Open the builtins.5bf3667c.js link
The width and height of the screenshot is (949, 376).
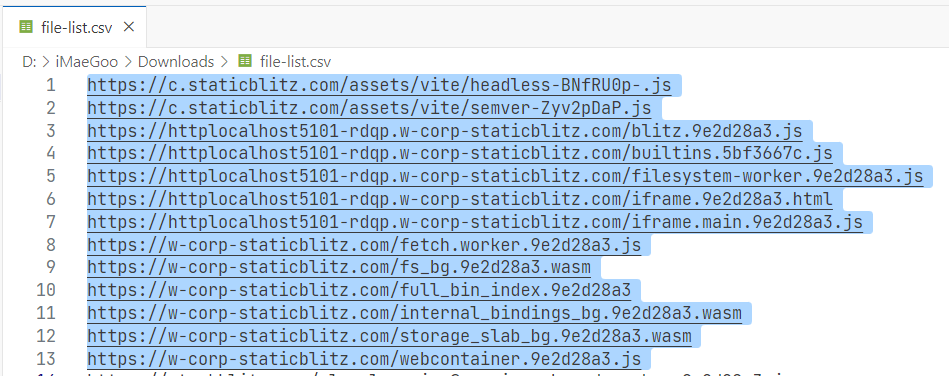pos(460,154)
